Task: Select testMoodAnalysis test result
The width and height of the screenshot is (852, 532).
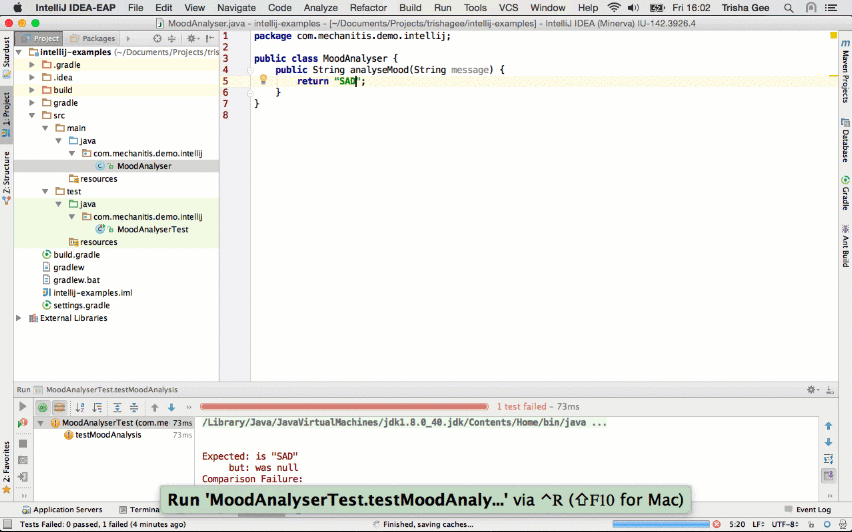Action: [108, 435]
